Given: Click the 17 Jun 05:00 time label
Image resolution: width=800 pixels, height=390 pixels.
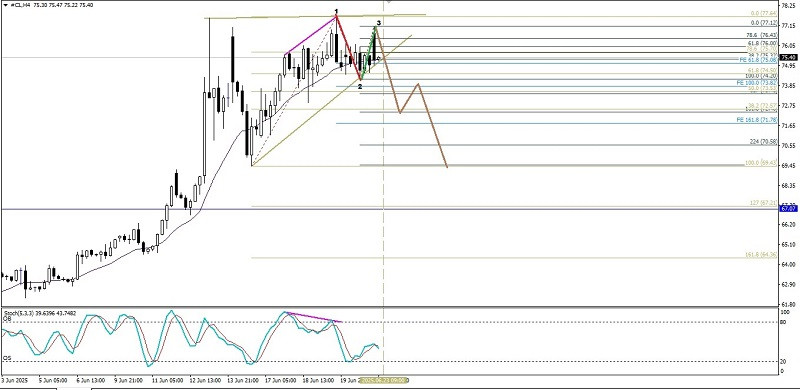Looking at the screenshot, I should (x=281, y=380).
